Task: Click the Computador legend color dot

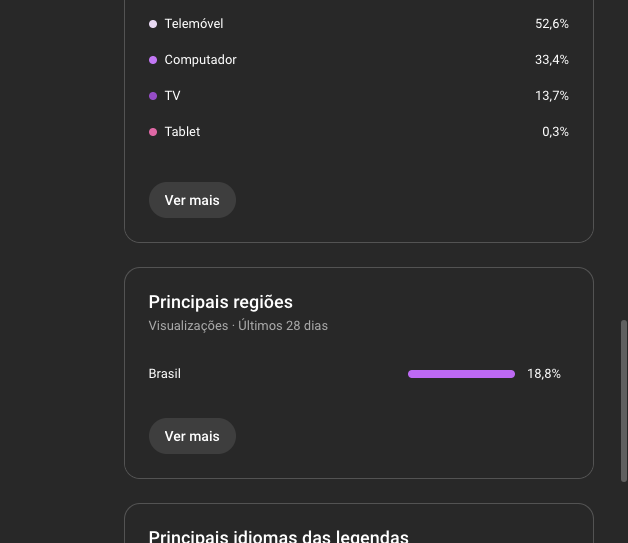Action: [x=153, y=60]
